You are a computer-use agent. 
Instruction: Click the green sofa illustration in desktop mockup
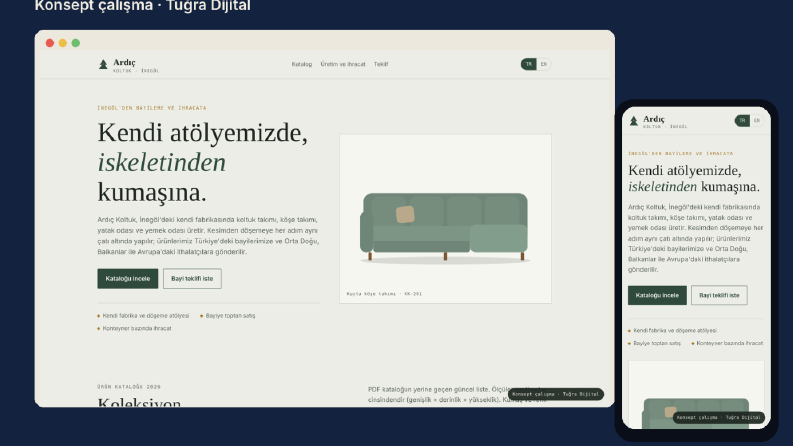coord(444,227)
